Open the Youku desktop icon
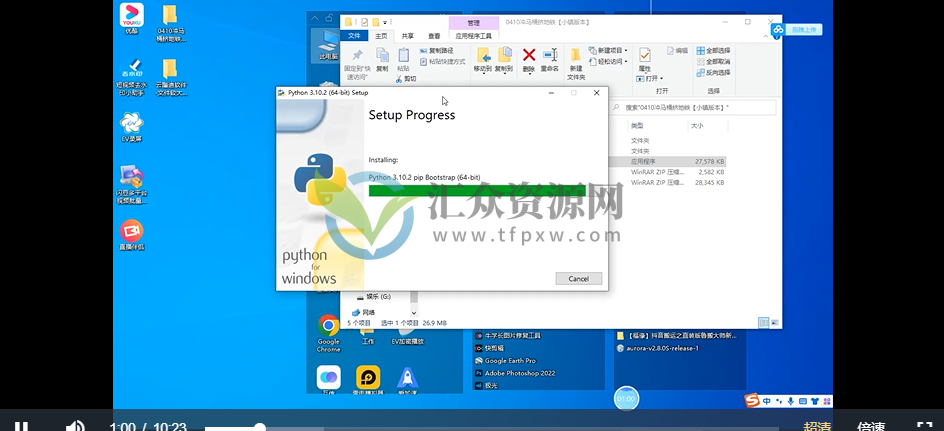Image resolution: width=944 pixels, height=431 pixels. [131, 15]
